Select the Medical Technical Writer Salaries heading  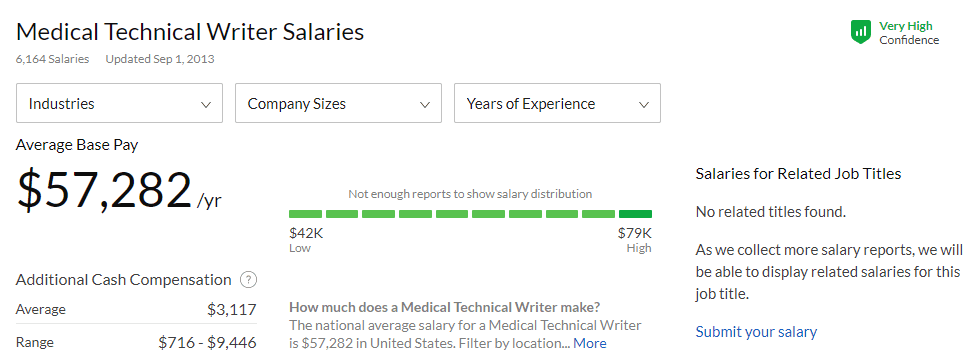click(190, 32)
